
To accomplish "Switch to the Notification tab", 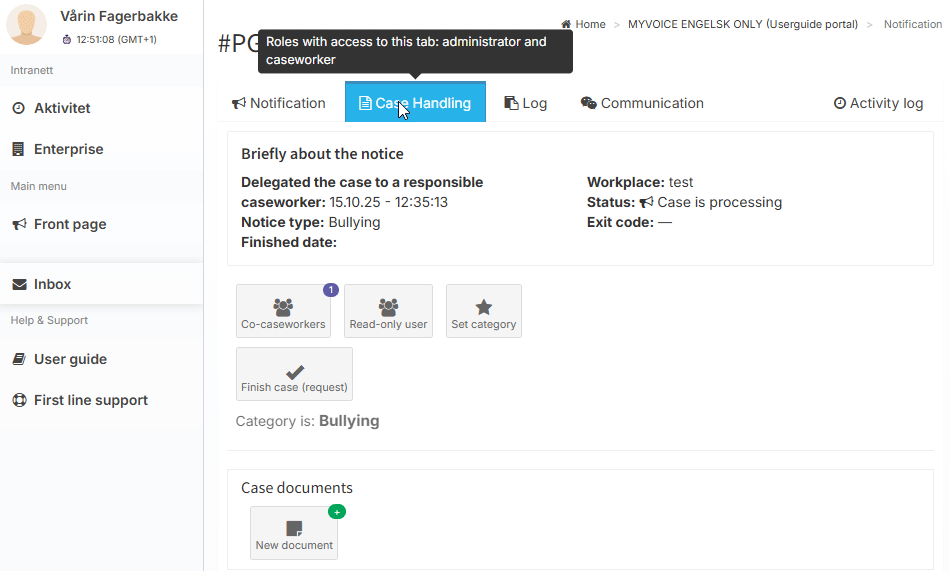I will 279,103.
